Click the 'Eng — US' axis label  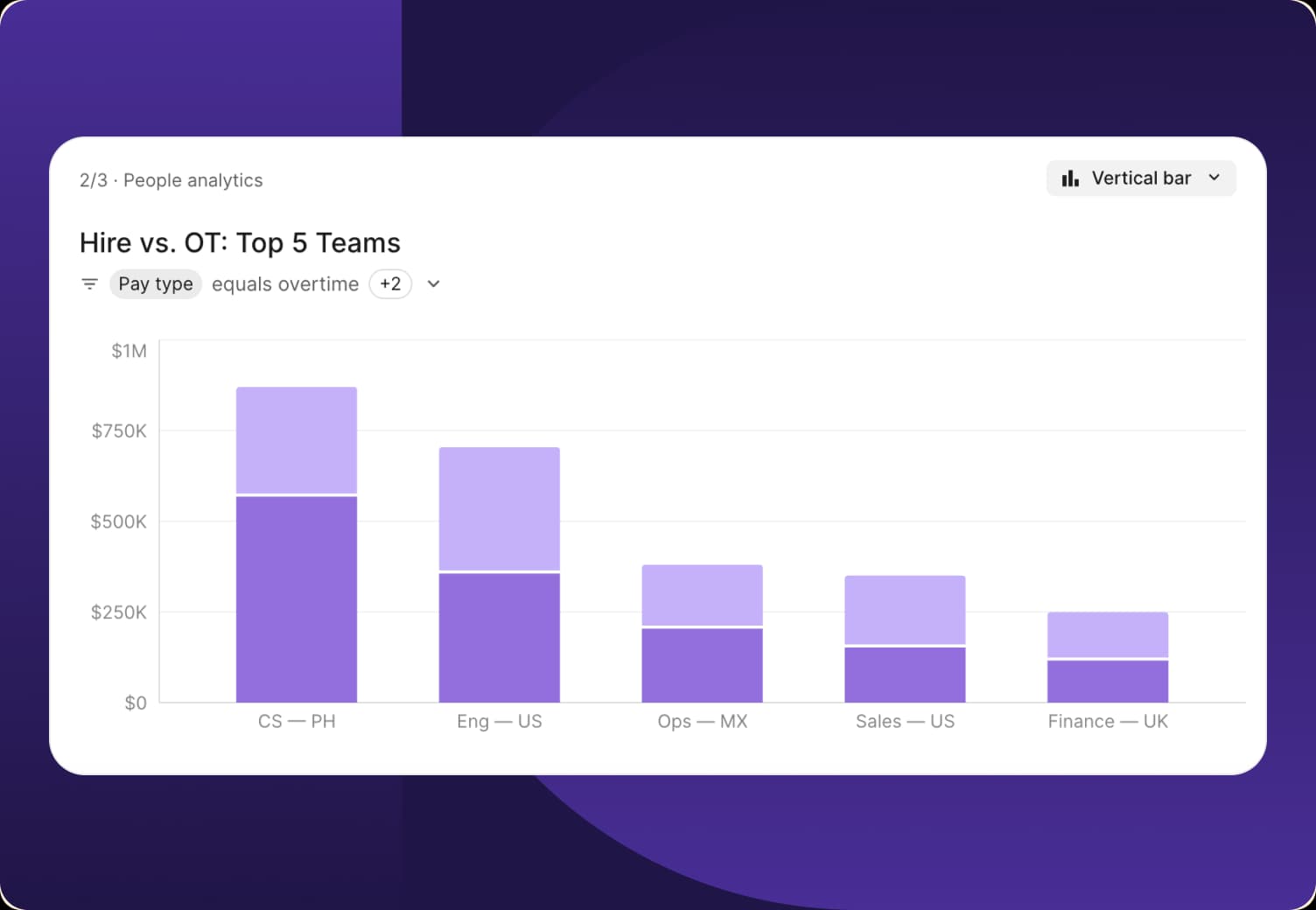[x=500, y=721]
